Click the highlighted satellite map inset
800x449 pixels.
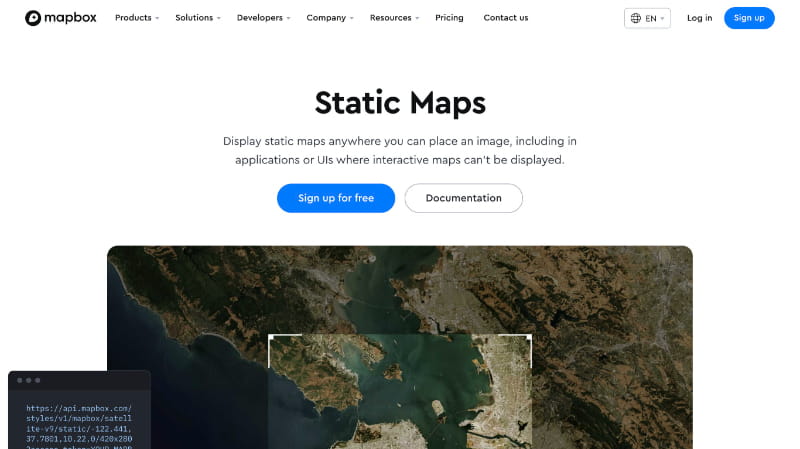(x=400, y=391)
